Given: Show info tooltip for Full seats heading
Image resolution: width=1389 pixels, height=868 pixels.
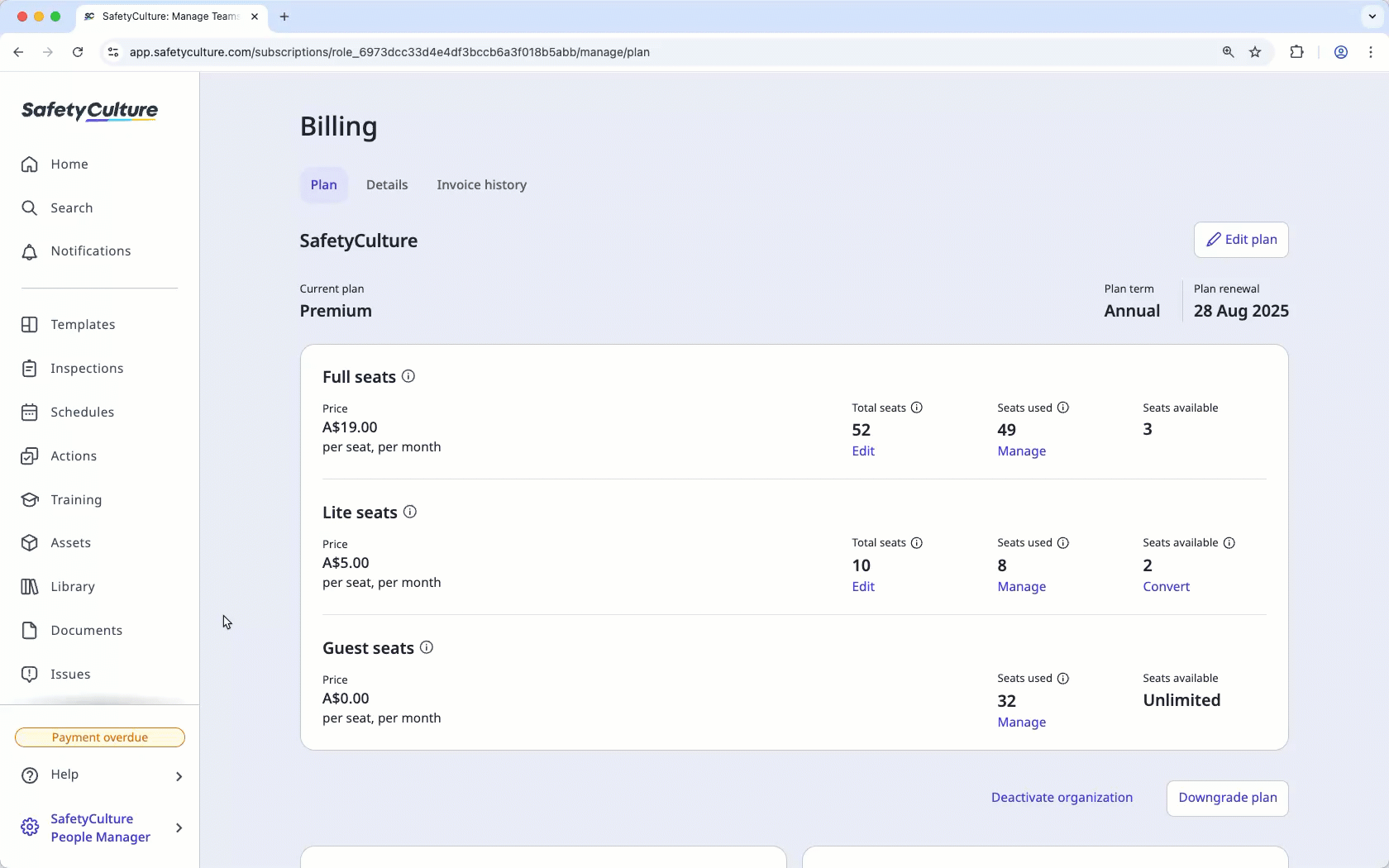Looking at the screenshot, I should 408,376.
